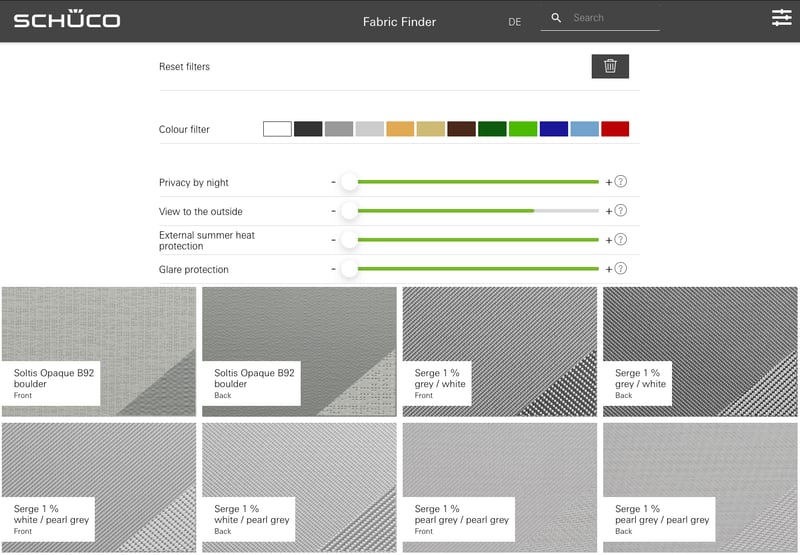
Task: Select the bright green colour filter
Action: (523, 129)
